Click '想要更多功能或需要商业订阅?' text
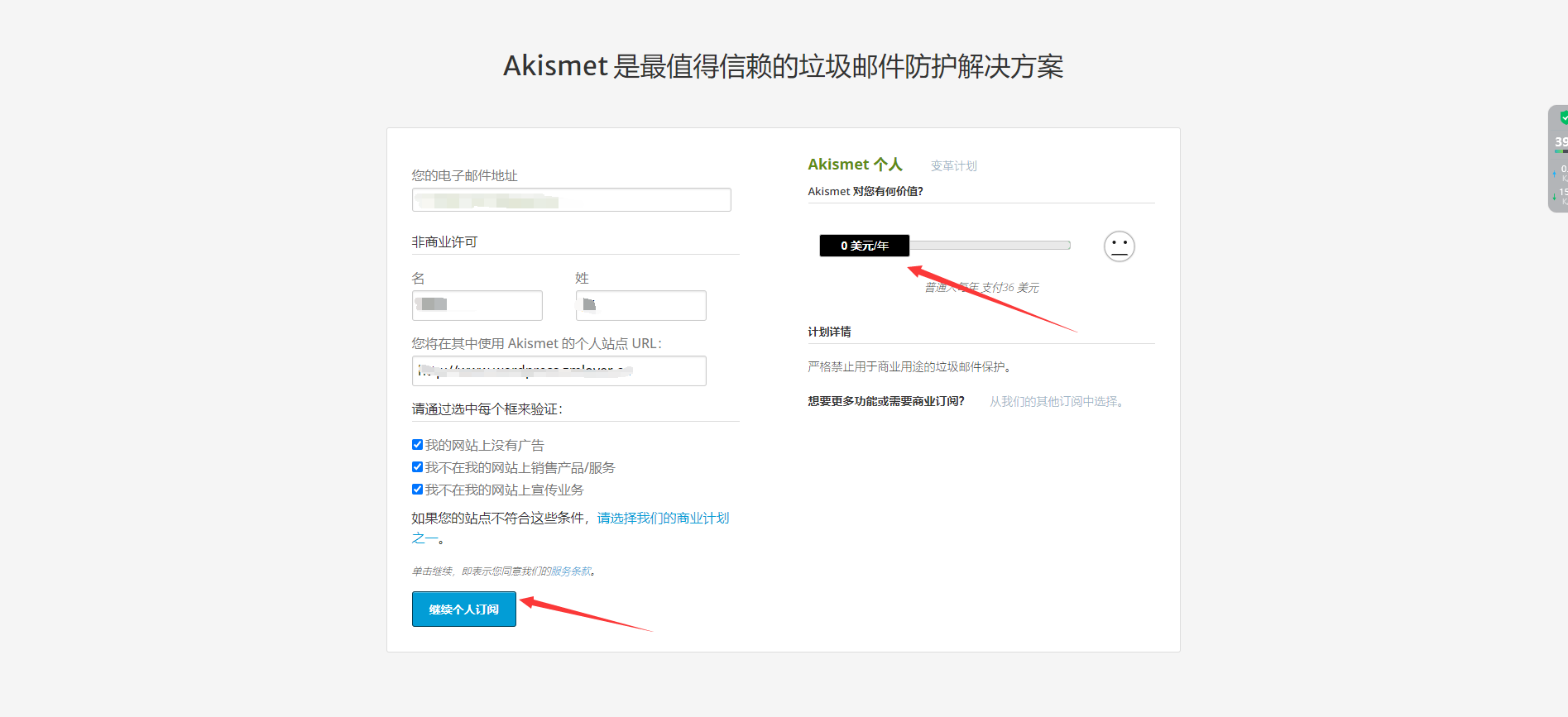This screenshot has width=1568, height=717. (886, 401)
